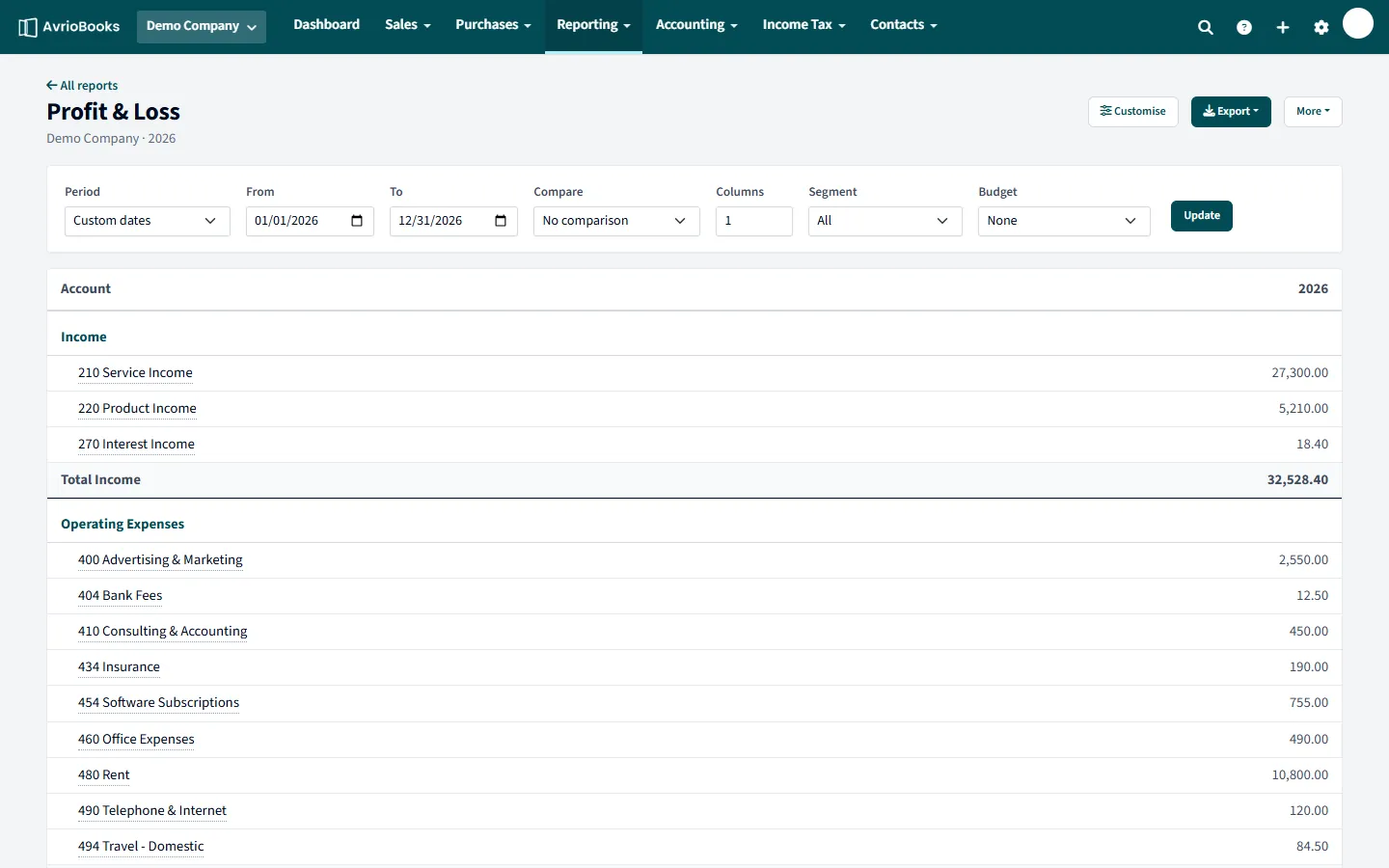
Task: Open 434 Insurance account
Action: 119,667
